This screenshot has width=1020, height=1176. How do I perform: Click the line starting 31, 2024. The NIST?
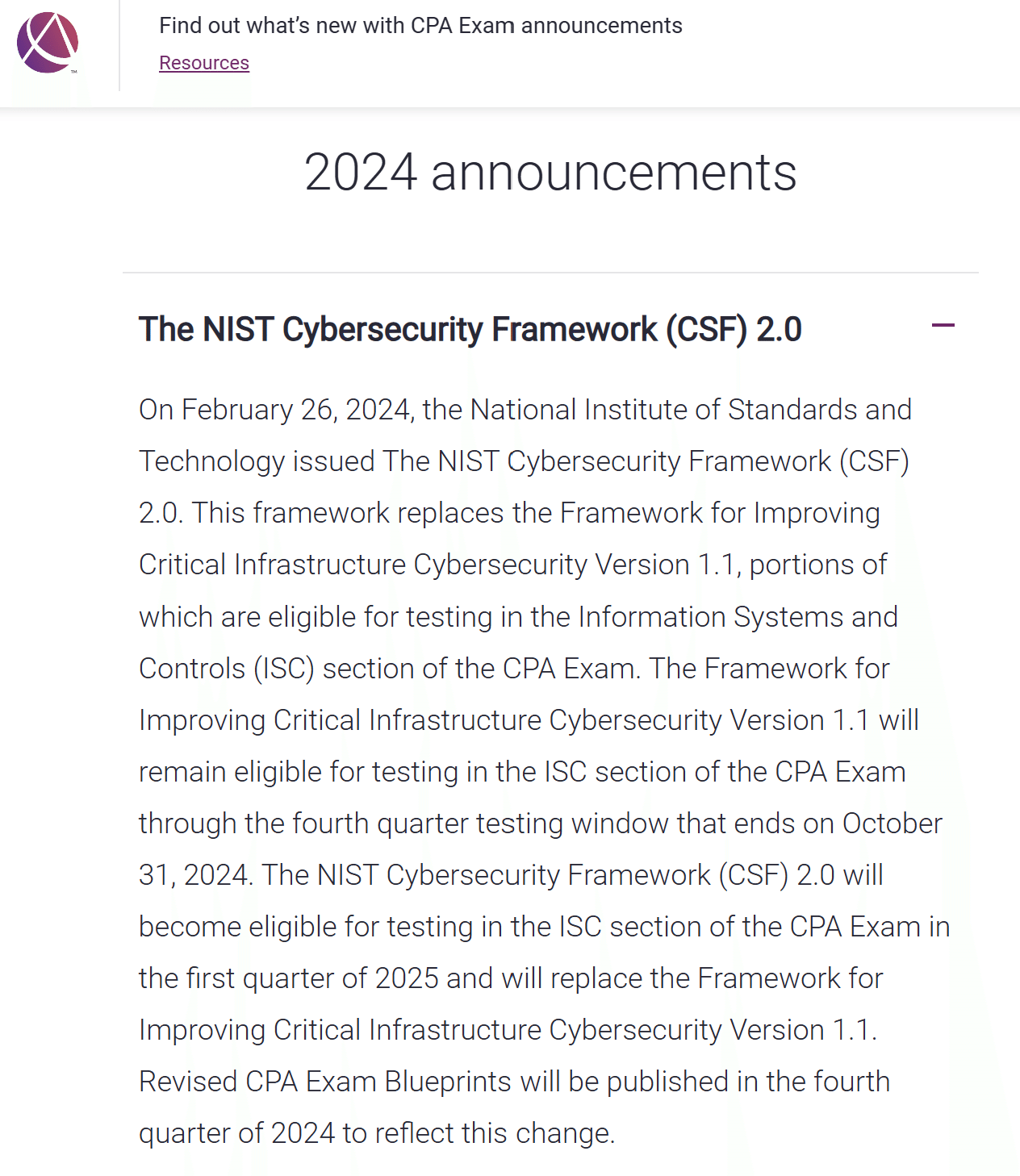(511, 875)
